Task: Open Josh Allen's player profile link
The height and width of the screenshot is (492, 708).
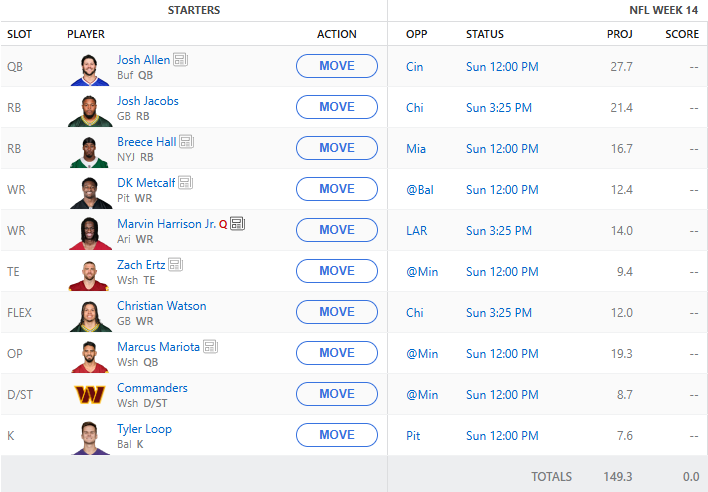Action: coord(143,60)
